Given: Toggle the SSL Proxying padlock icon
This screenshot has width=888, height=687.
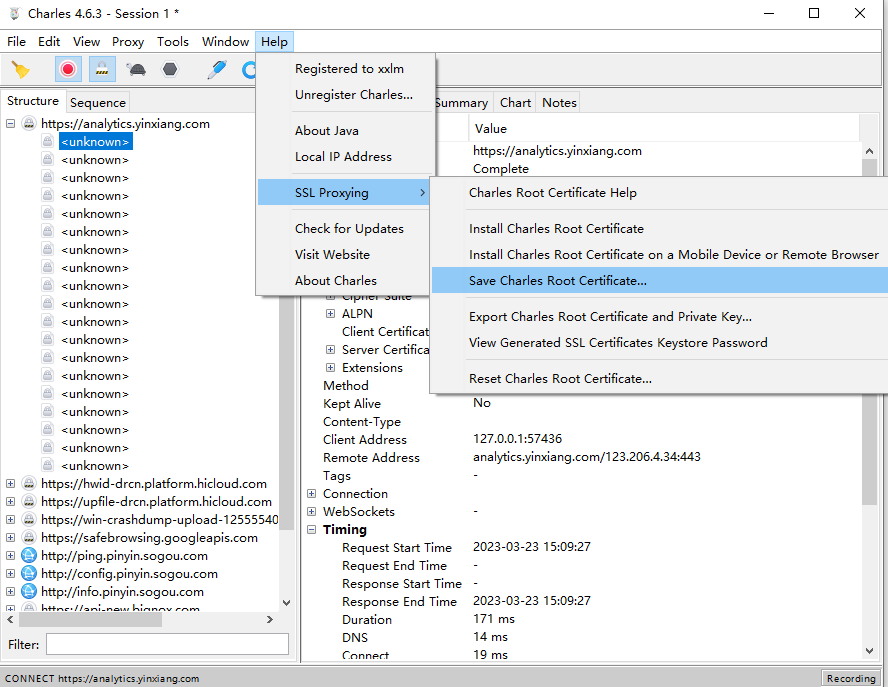Looking at the screenshot, I should point(102,70).
